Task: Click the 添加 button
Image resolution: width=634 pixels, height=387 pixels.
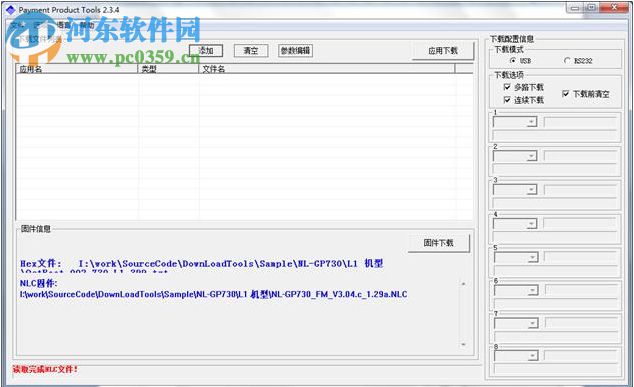Action: [206, 51]
